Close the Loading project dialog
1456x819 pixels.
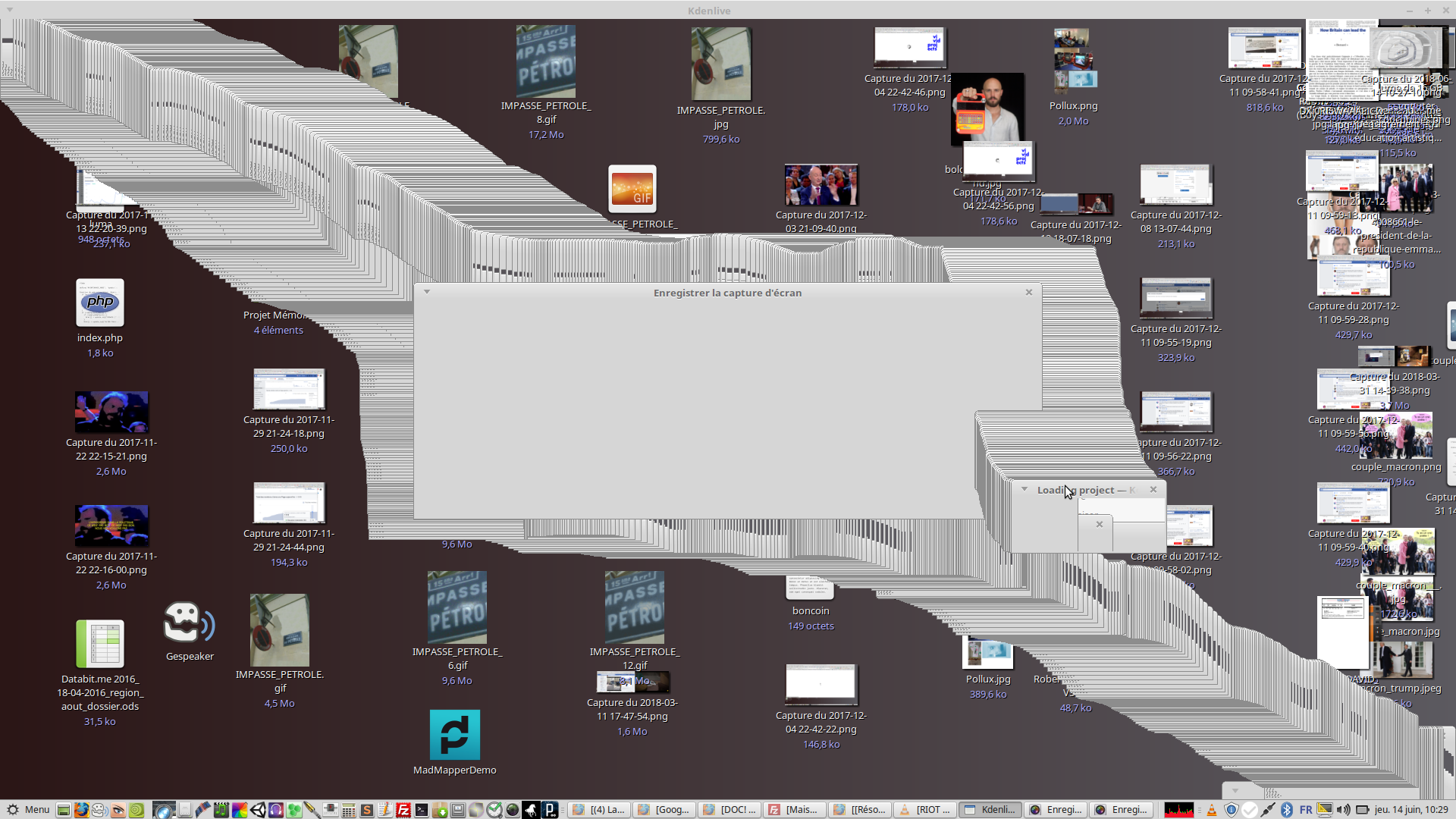click(x=1153, y=489)
